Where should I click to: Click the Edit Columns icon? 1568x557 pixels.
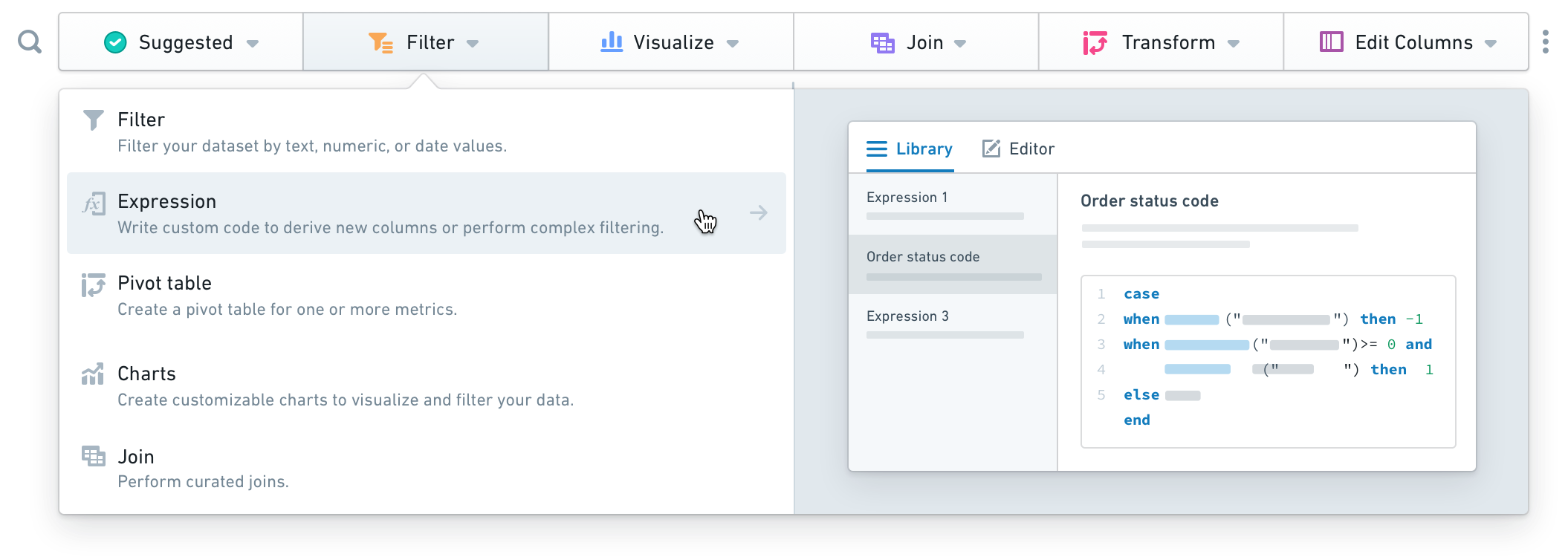(x=1331, y=42)
